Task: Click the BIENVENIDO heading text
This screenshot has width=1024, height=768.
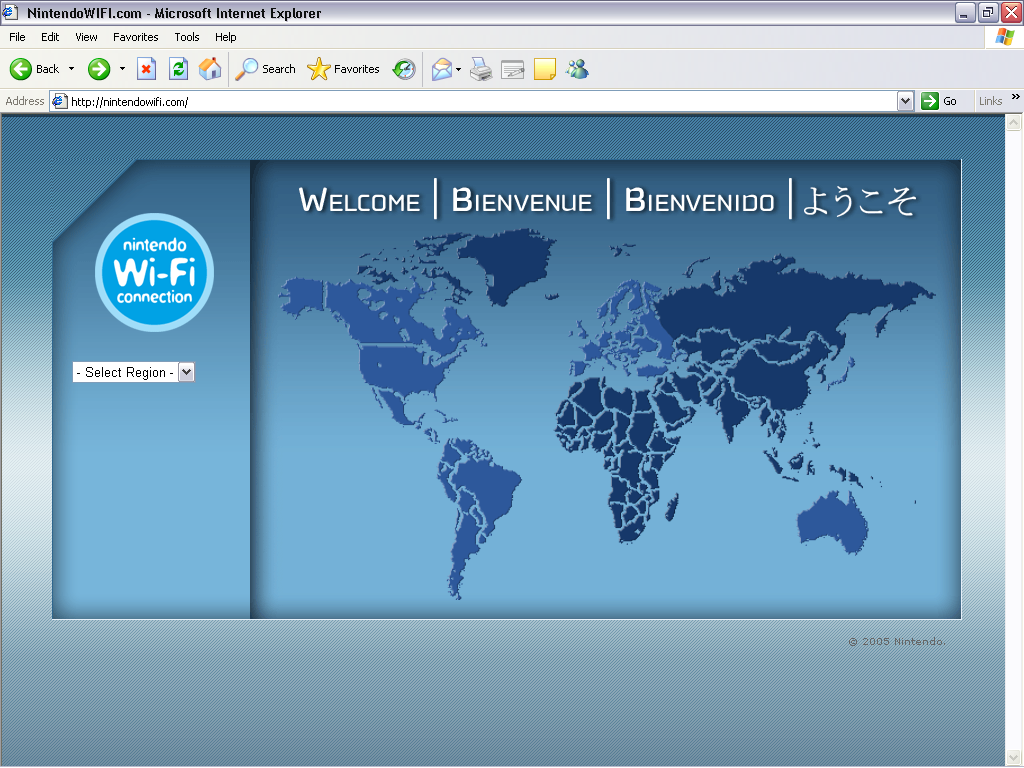Action: 699,200
